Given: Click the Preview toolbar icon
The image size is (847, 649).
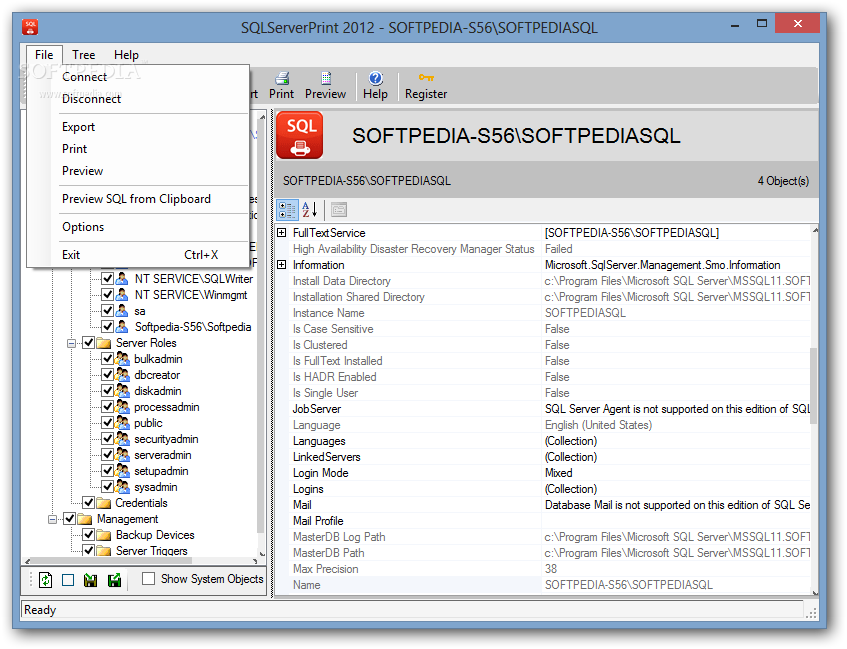Looking at the screenshot, I should [326, 78].
